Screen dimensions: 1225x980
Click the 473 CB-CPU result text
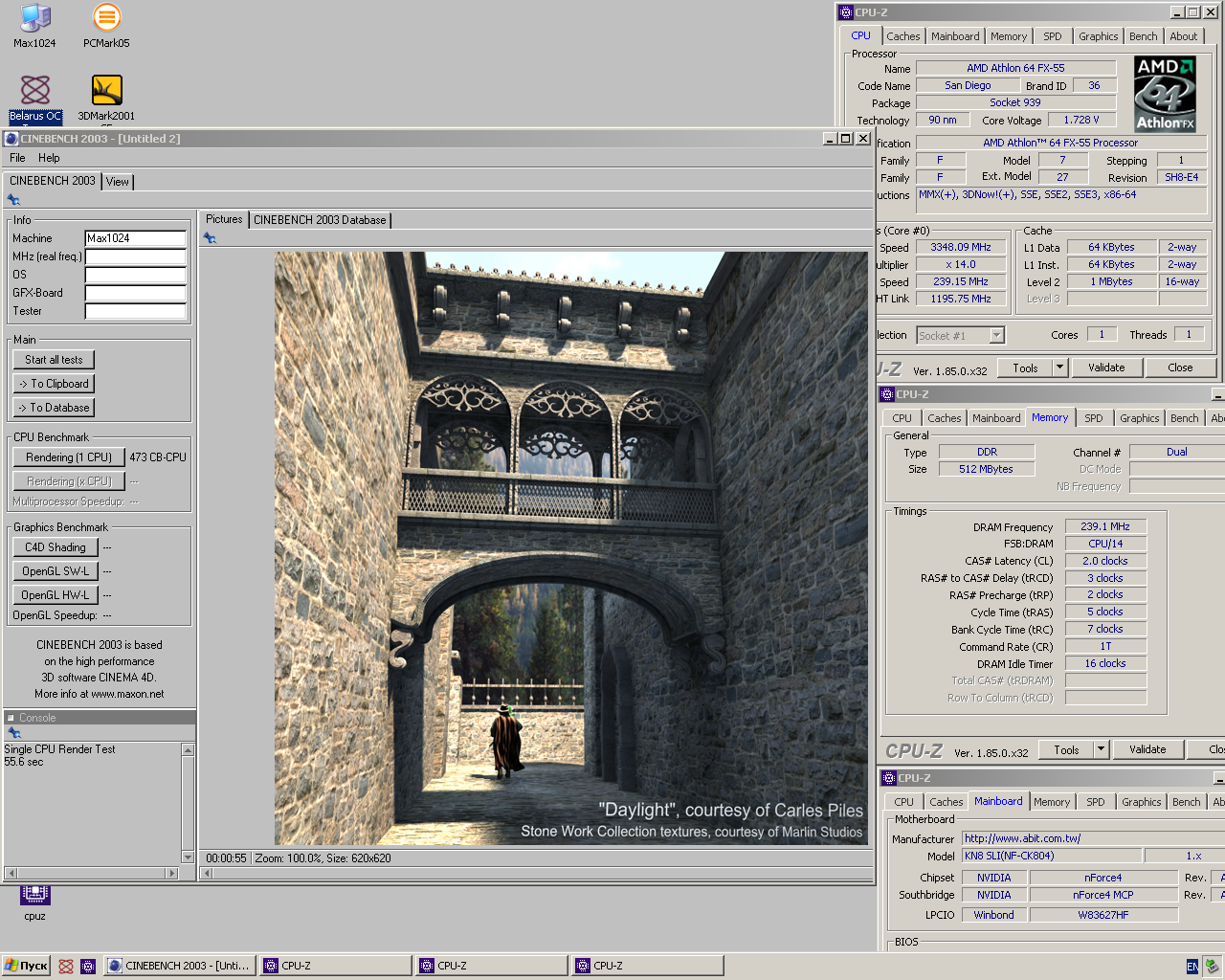pyautogui.click(x=158, y=457)
